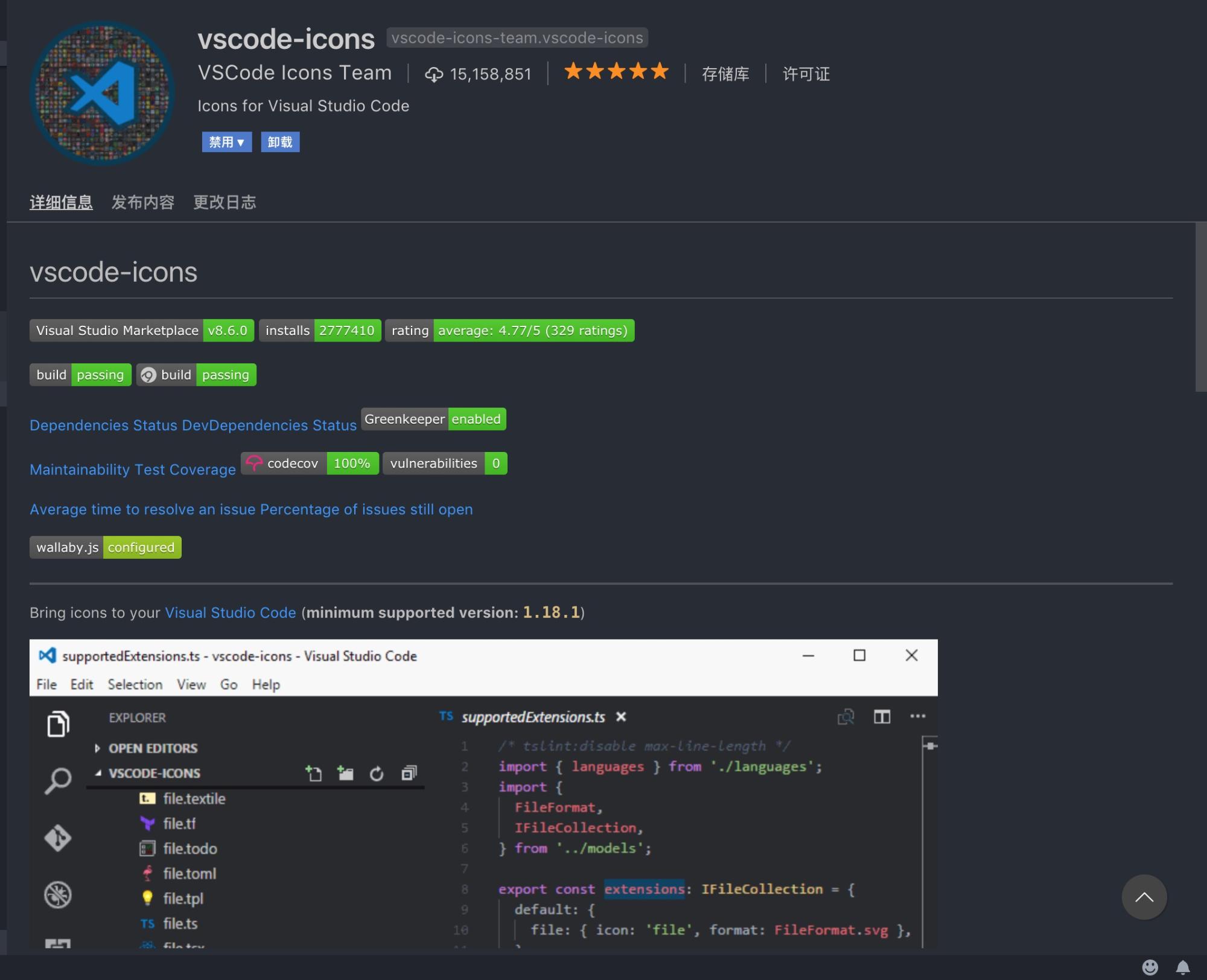Click the codecov 100% badge

310,463
